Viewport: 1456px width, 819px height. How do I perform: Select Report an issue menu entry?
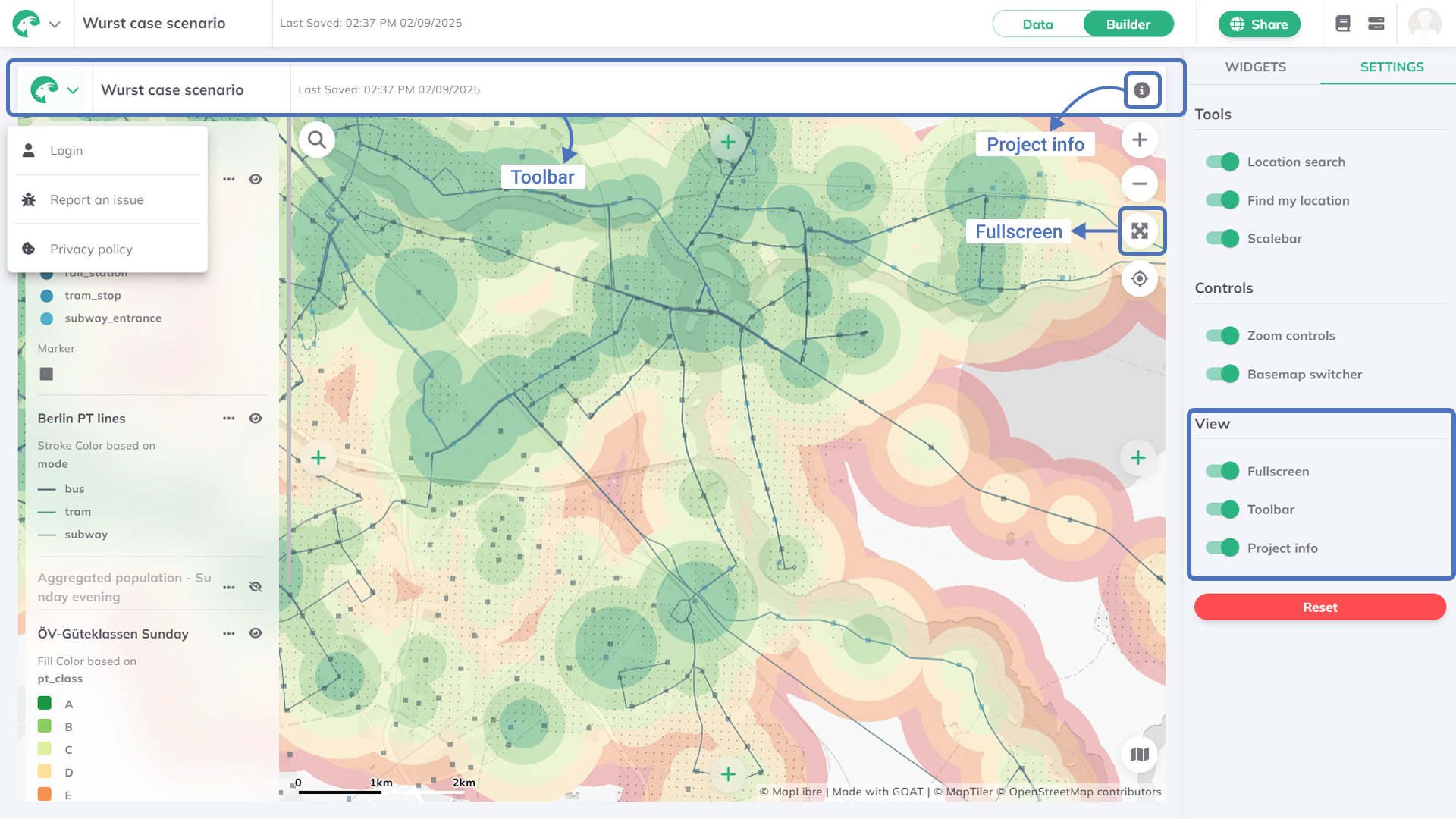click(x=96, y=200)
